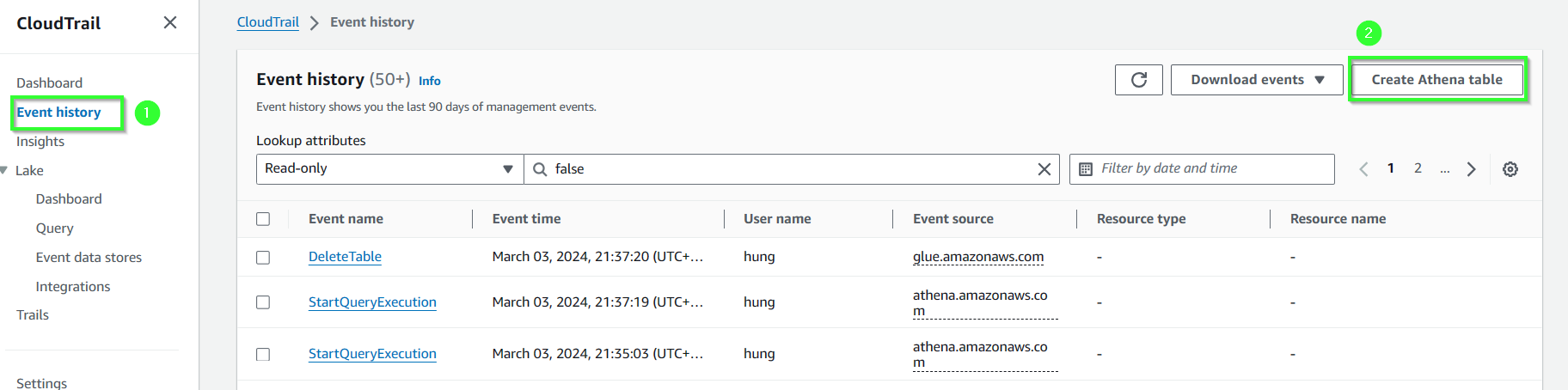Click the lookup value search field
Screen dimensions: 1568x390
[791, 169]
